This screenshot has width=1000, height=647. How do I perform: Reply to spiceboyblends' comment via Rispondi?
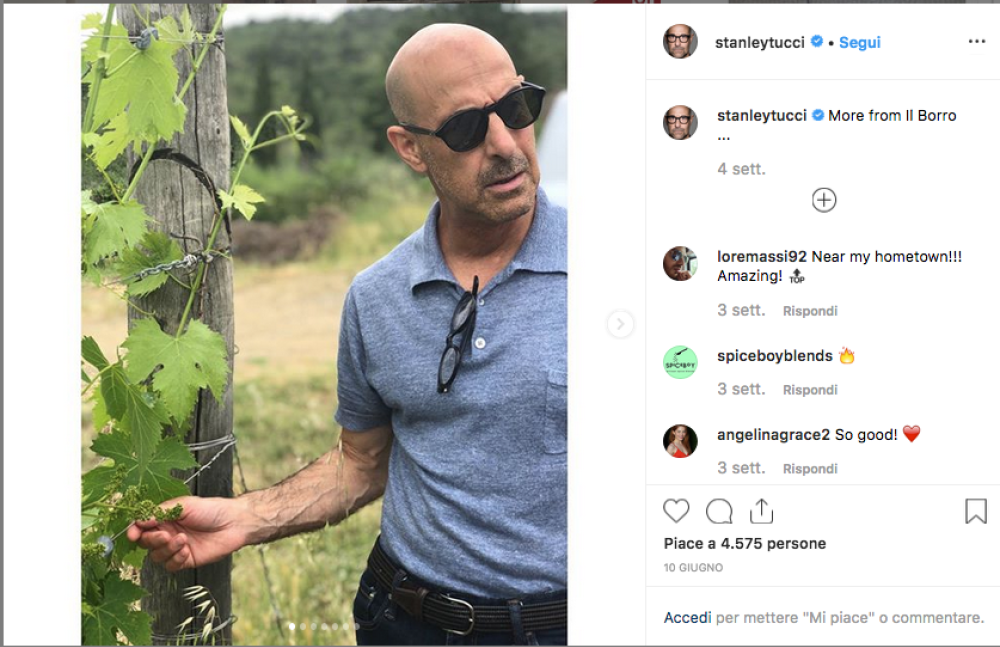810,390
